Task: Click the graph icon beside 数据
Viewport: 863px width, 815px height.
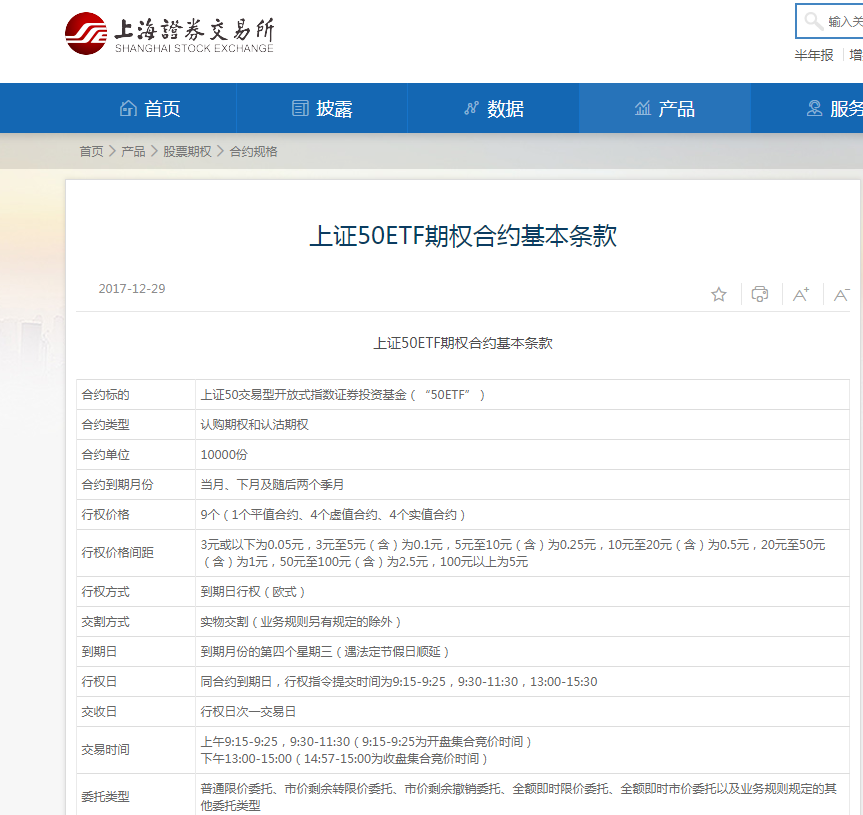Action: [x=471, y=109]
